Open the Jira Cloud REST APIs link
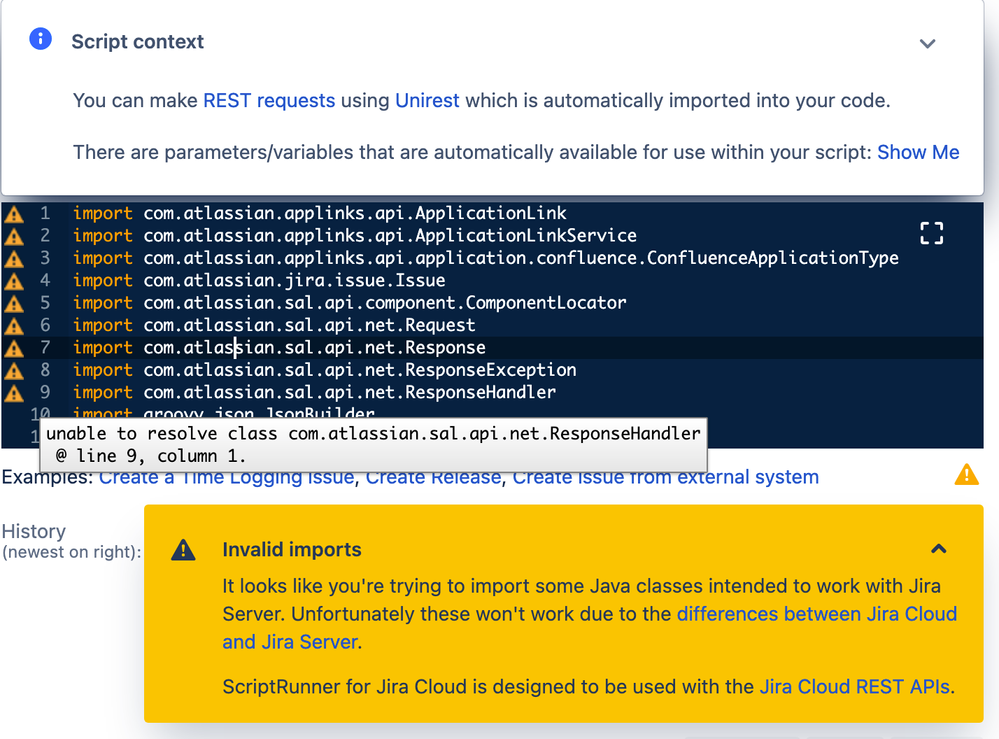This screenshot has height=739, width=999. pos(854,687)
